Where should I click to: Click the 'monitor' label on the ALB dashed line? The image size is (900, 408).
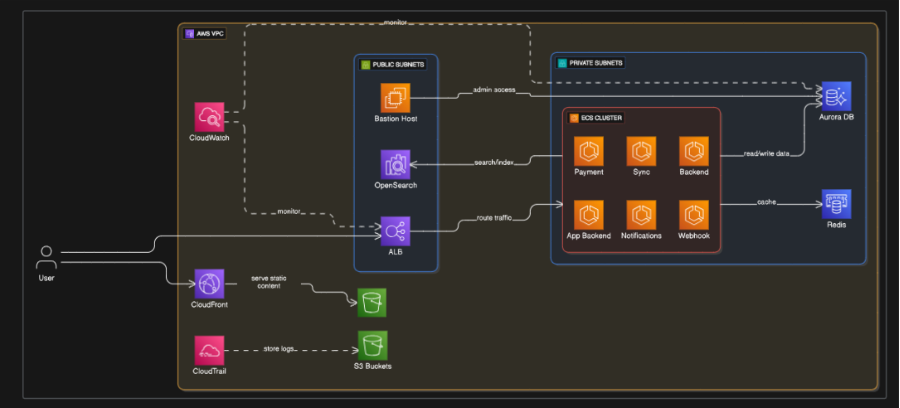click(289, 212)
